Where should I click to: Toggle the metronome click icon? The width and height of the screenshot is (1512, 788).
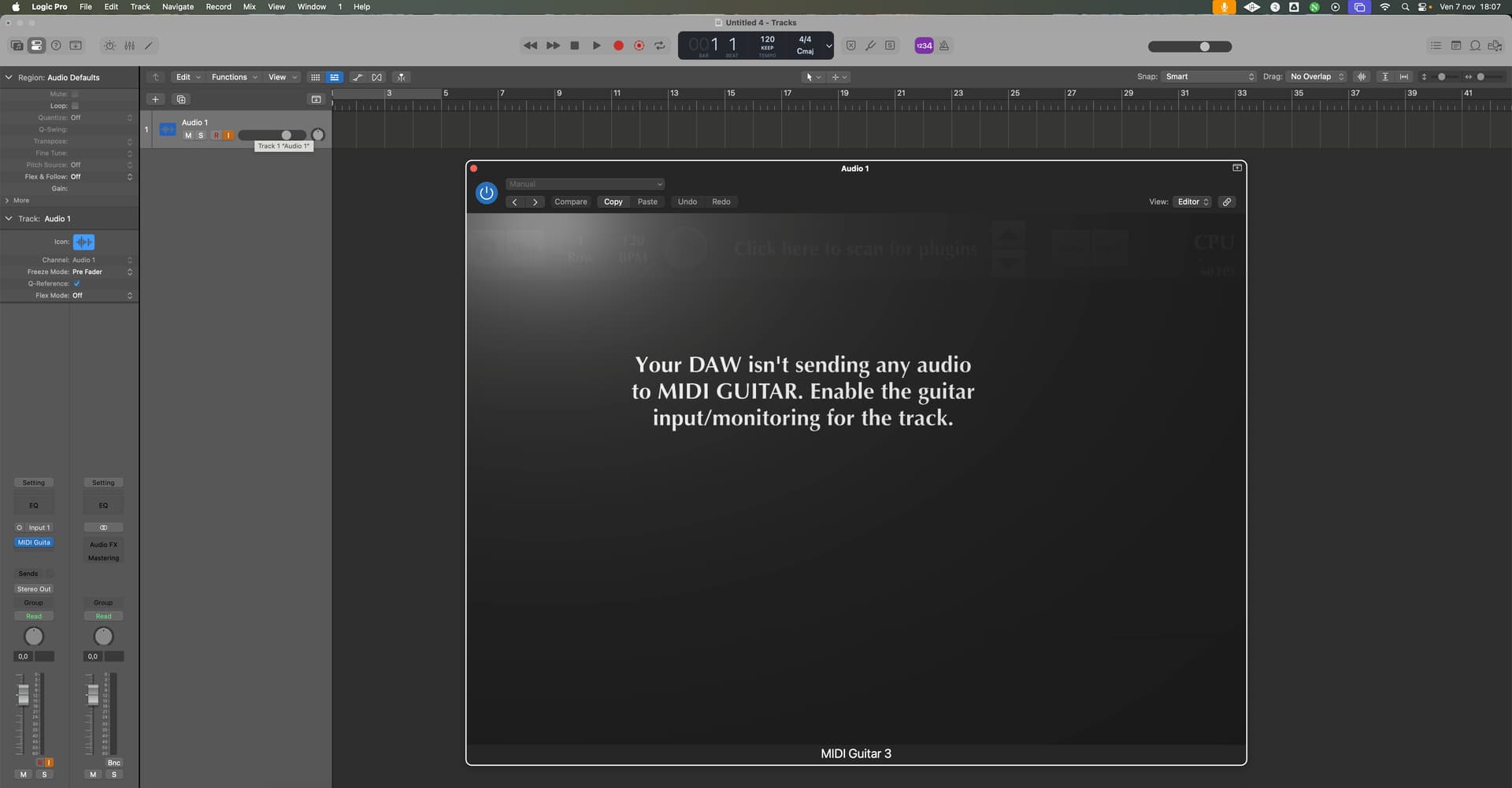point(943,46)
